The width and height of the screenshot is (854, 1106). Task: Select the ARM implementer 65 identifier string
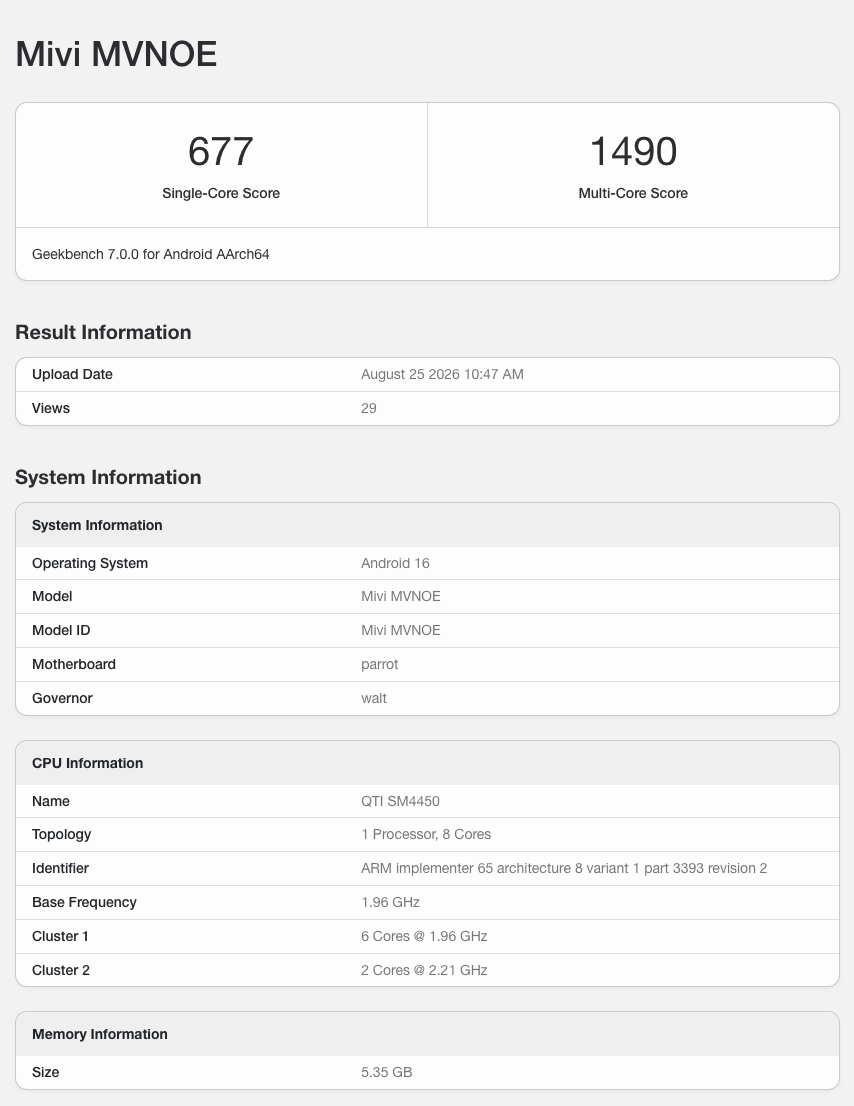[x=564, y=868]
